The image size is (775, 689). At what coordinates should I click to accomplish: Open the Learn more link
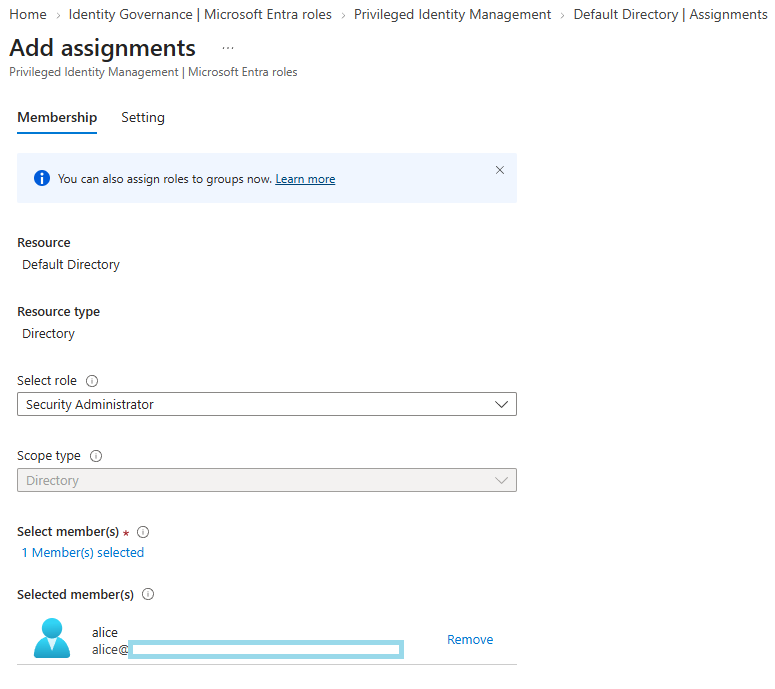305,179
